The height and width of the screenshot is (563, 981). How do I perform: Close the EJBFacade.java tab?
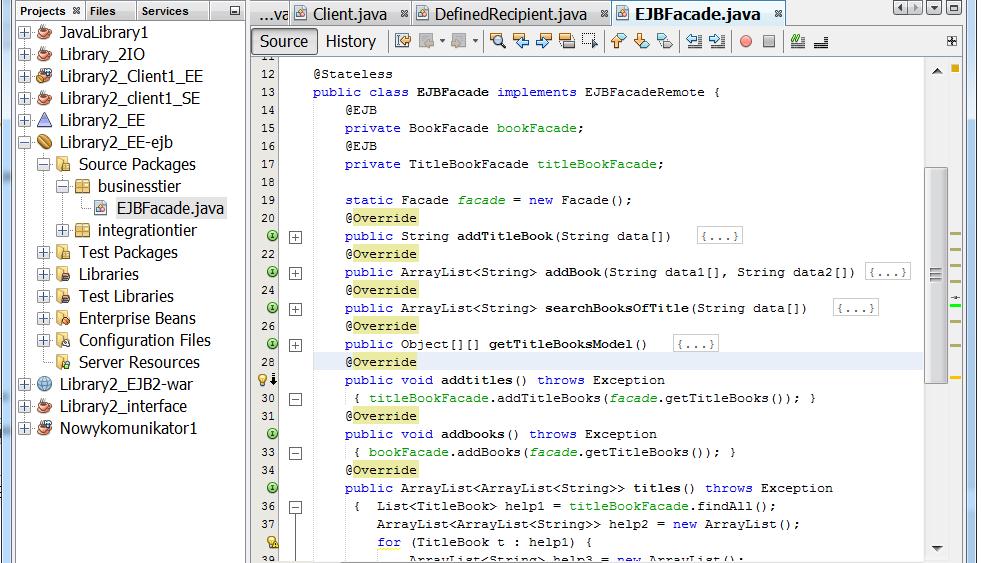[778, 14]
